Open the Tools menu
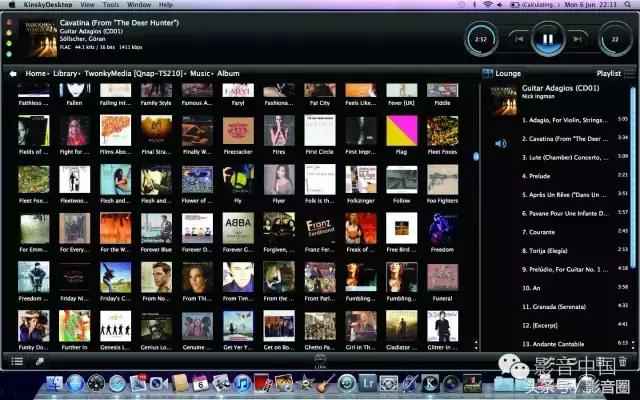The width and height of the screenshot is (640, 400). coord(111,5)
